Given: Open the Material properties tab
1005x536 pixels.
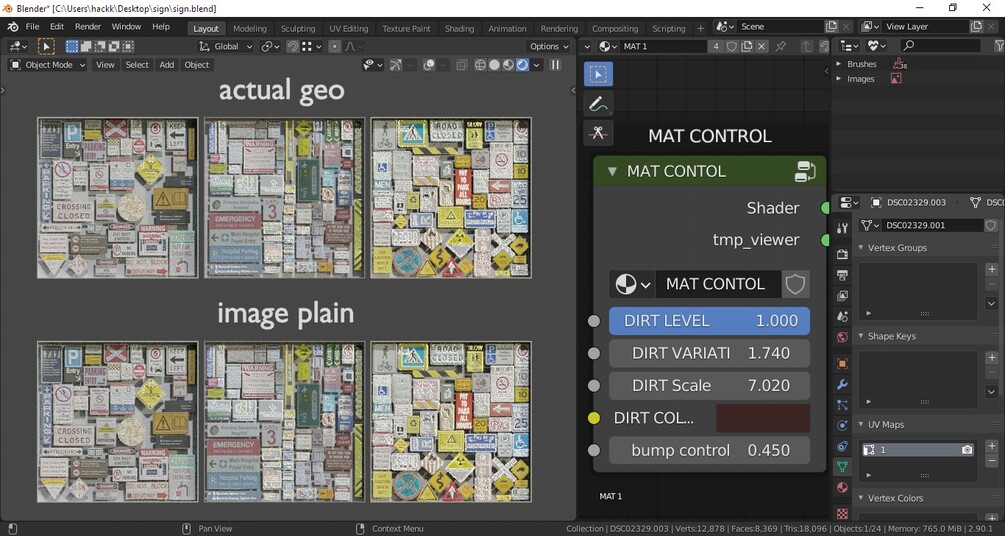Looking at the screenshot, I should point(842,488).
